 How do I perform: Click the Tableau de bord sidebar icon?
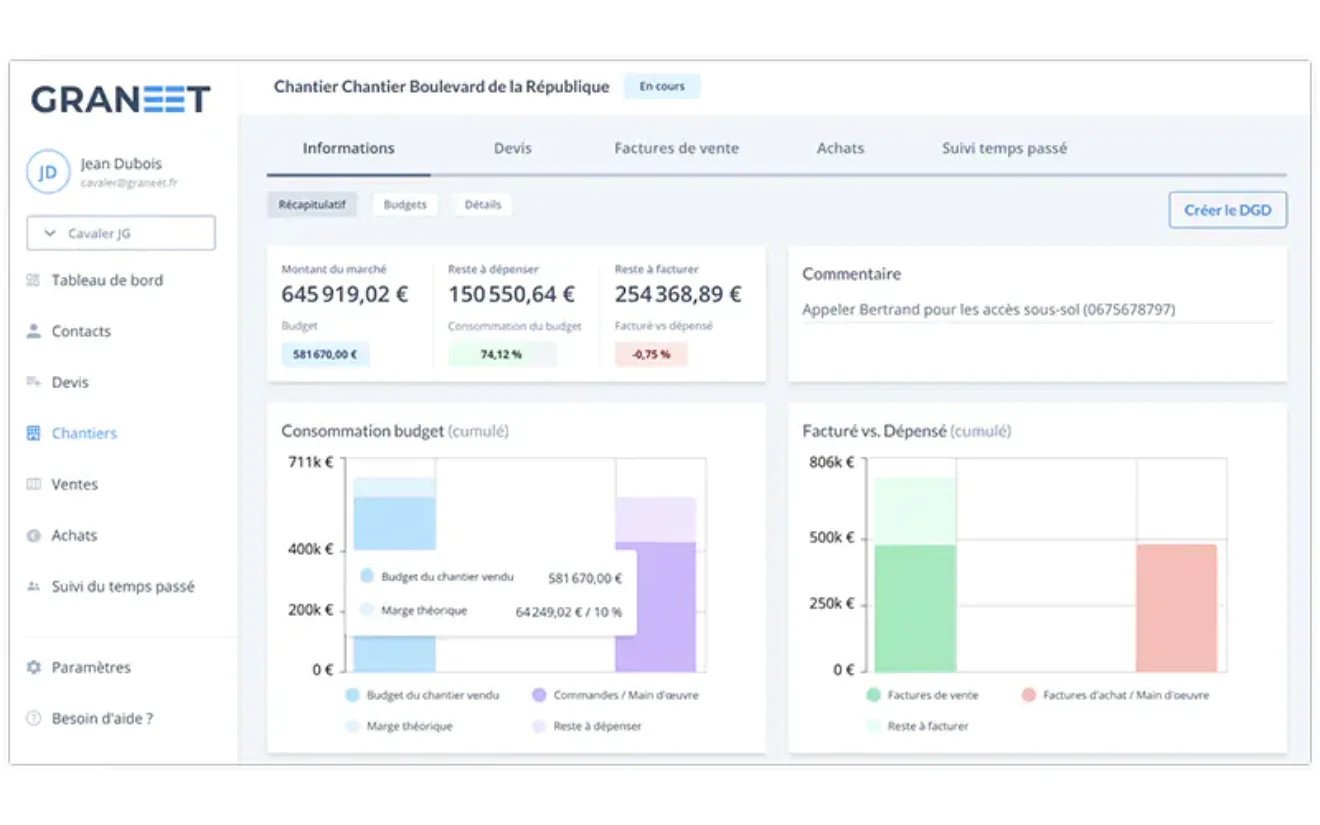pyautogui.click(x=33, y=281)
